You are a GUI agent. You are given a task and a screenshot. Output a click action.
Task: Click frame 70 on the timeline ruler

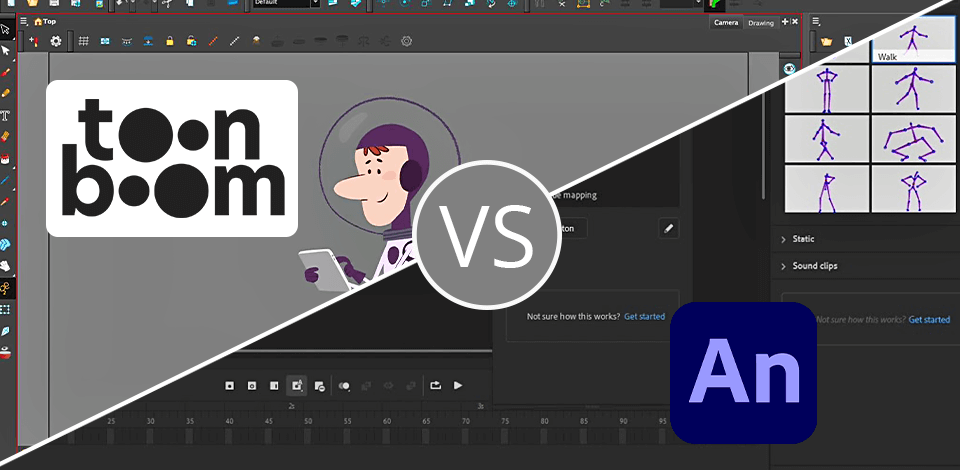point(465,421)
